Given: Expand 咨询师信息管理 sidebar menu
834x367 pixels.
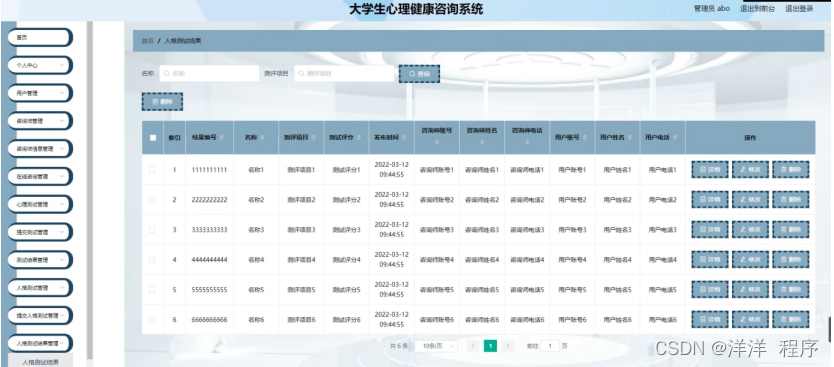Looking at the screenshot, I should (x=39, y=149).
